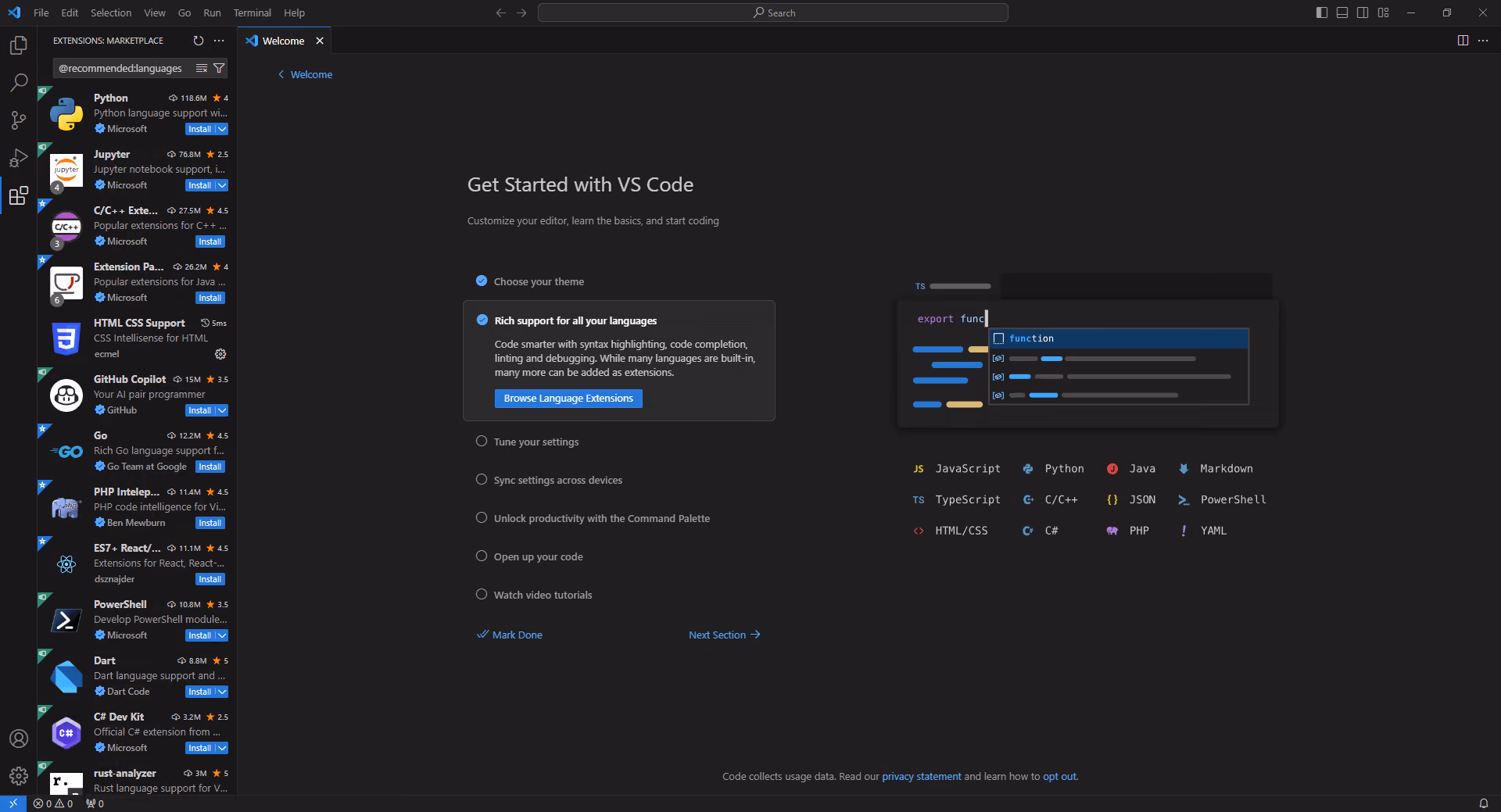This screenshot has width=1501, height=812.
Task: Toggle Choose your theme step checkmark
Action: pos(482,281)
